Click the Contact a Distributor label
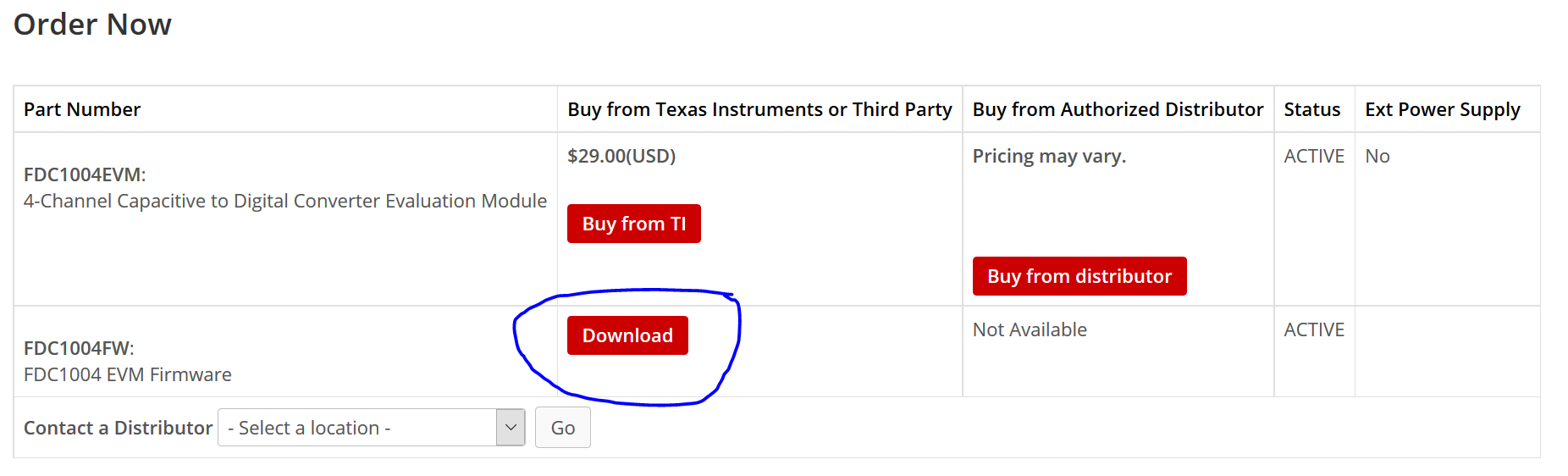Image resolution: width=1568 pixels, height=476 pixels. click(x=119, y=428)
